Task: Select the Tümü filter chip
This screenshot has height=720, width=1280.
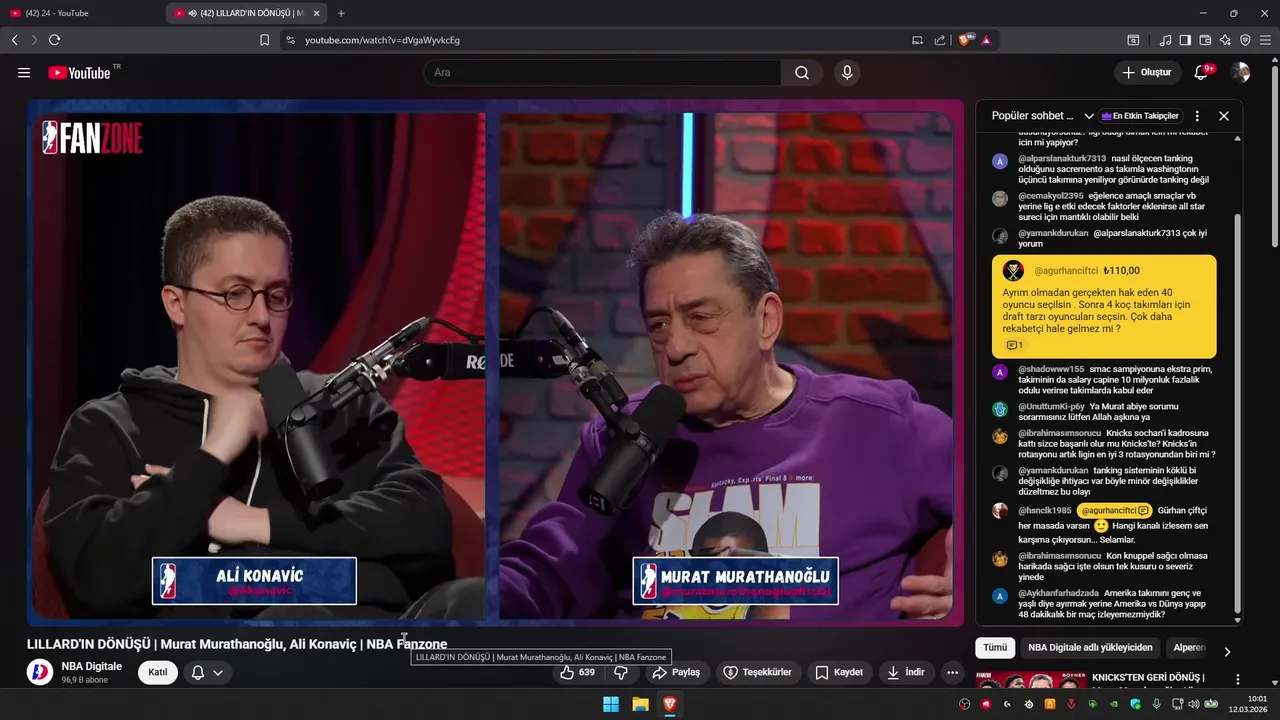Action: click(x=995, y=648)
